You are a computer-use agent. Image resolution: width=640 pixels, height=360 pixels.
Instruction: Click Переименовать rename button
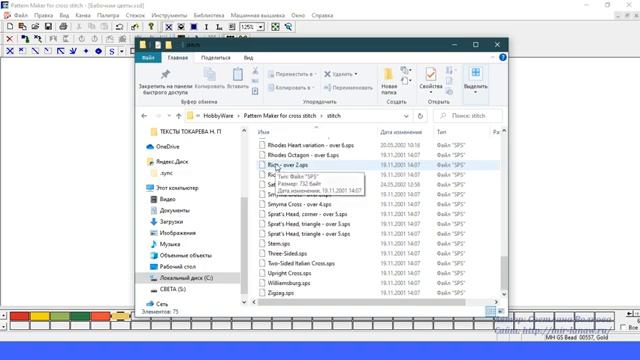point(348,88)
